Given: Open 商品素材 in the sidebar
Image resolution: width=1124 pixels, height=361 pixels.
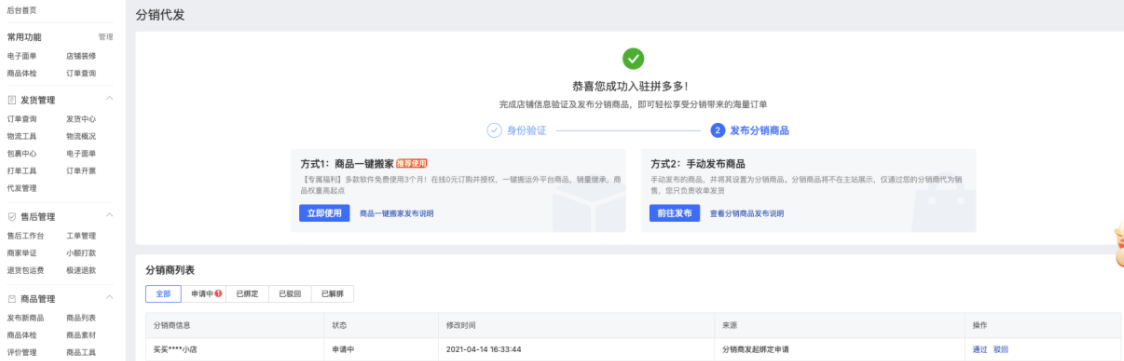Looking at the screenshot, I should coord(81,335).
